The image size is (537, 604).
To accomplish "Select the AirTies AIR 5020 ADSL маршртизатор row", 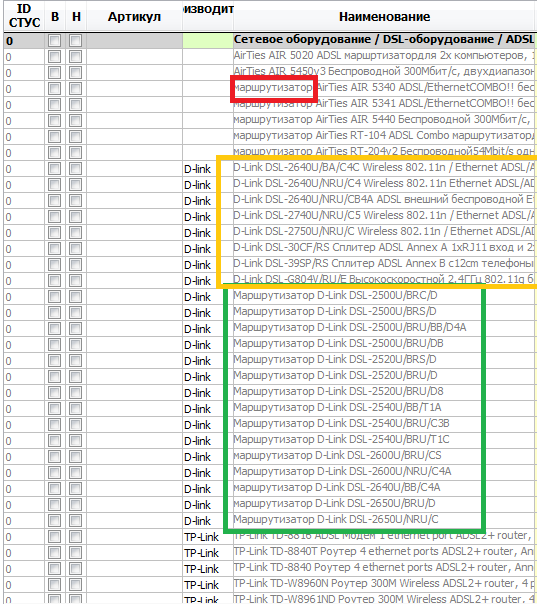I will tap(270, 56).
